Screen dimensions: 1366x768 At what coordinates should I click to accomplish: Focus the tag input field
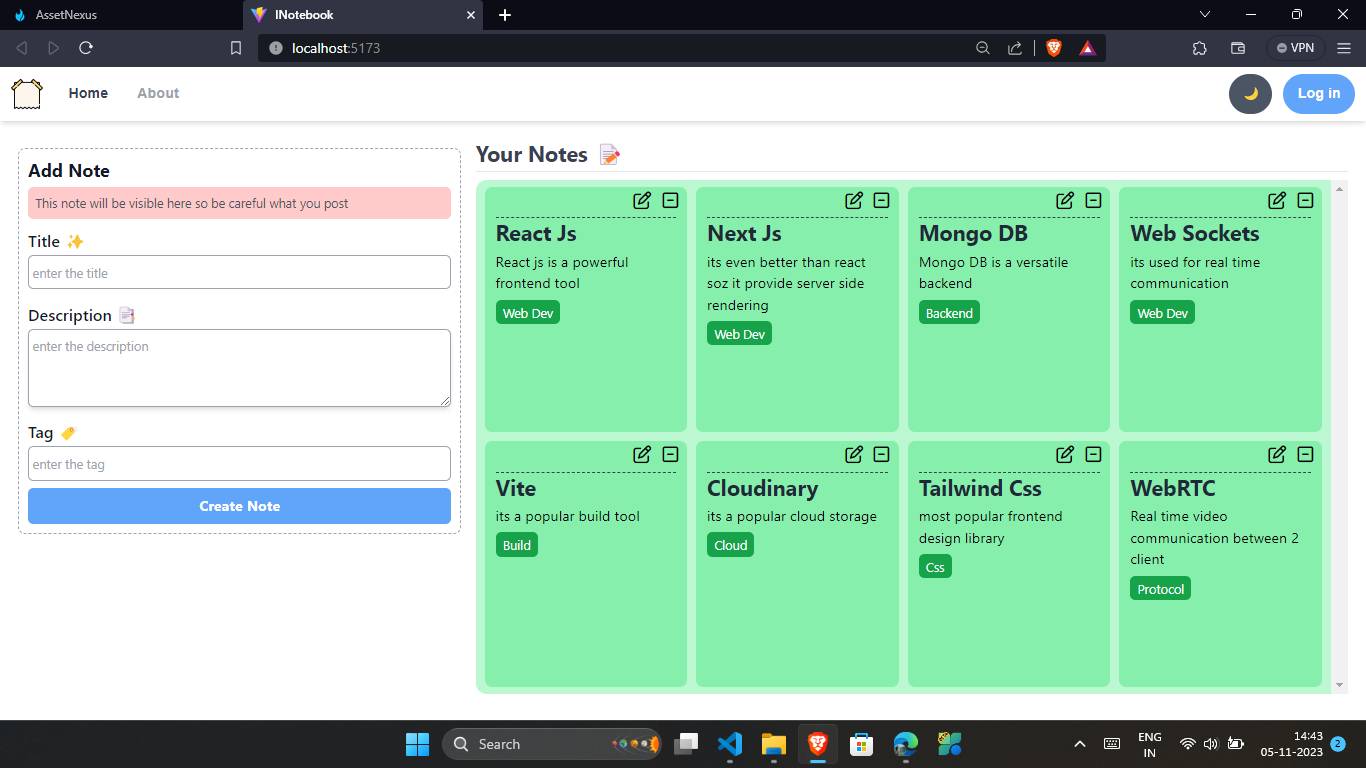(x=239, y=463)
